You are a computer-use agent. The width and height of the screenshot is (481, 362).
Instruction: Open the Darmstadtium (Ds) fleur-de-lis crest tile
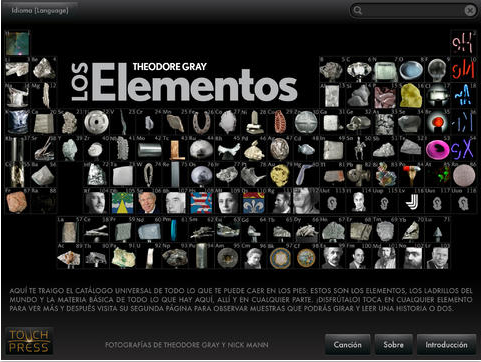coord(254,201)
